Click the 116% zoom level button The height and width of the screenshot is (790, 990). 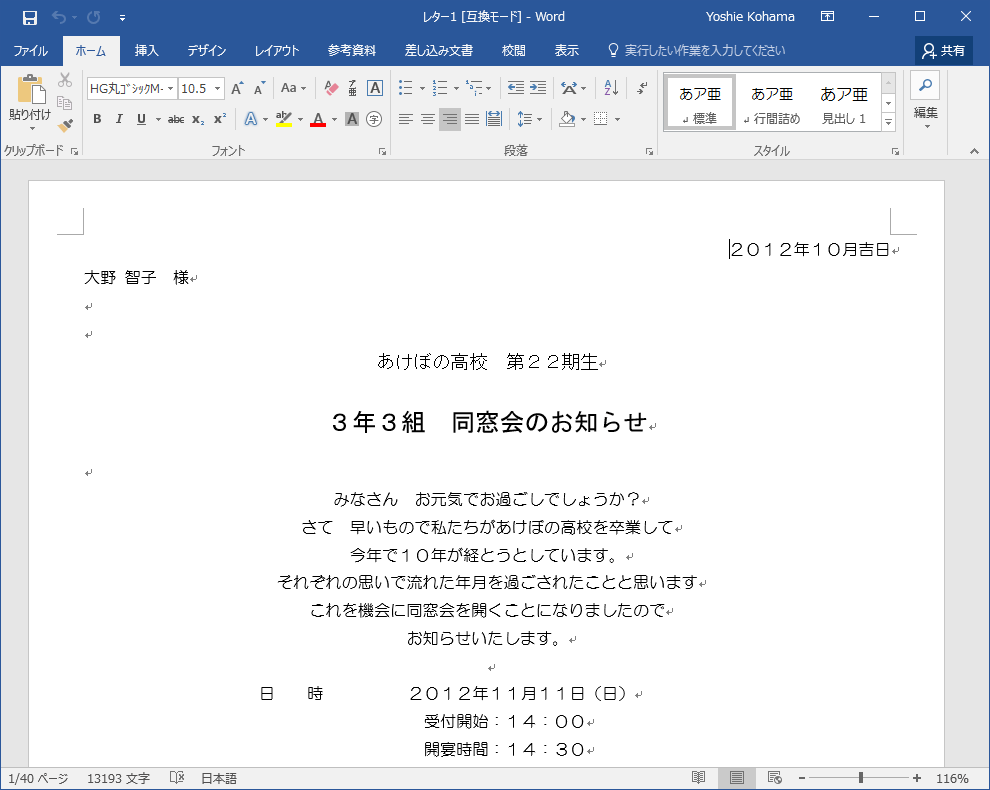click(952, 778)
